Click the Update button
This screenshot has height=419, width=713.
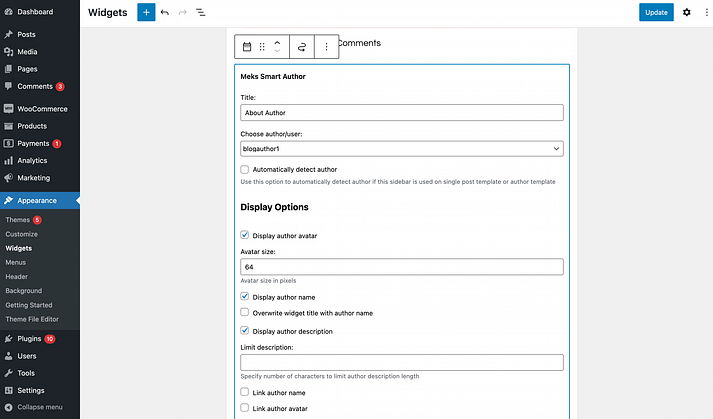656,13
